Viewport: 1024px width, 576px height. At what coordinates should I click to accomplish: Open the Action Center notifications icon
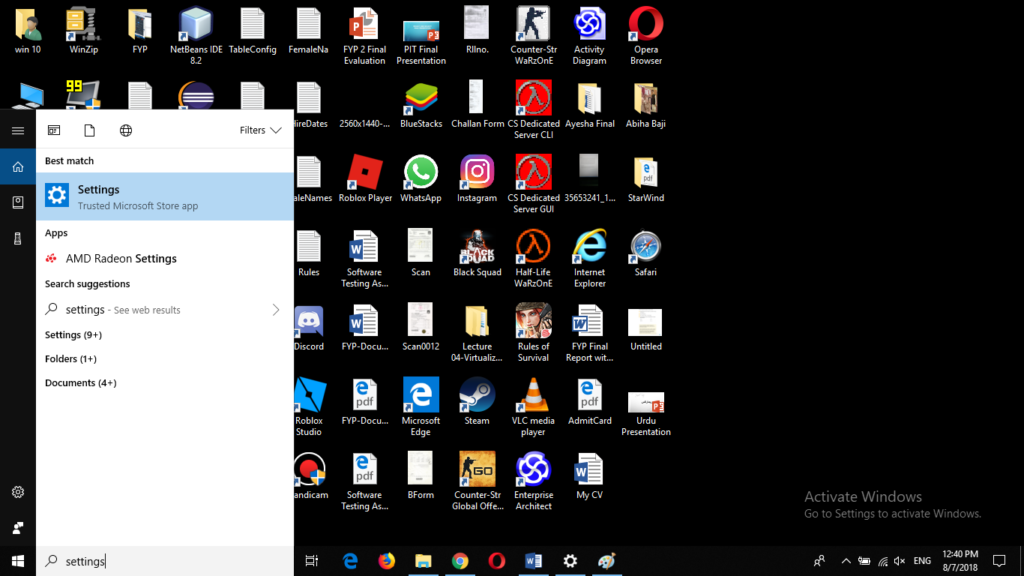(999, 561)
